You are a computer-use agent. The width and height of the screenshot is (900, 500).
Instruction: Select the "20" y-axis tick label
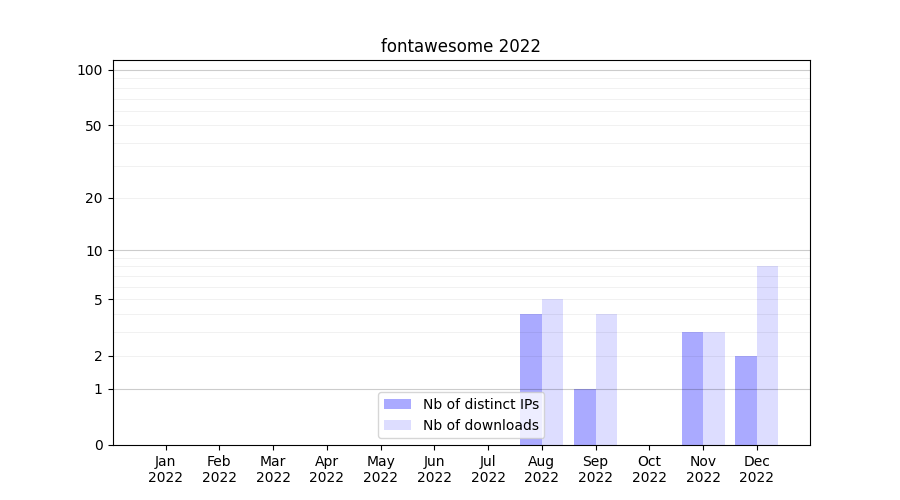[94, 198]
